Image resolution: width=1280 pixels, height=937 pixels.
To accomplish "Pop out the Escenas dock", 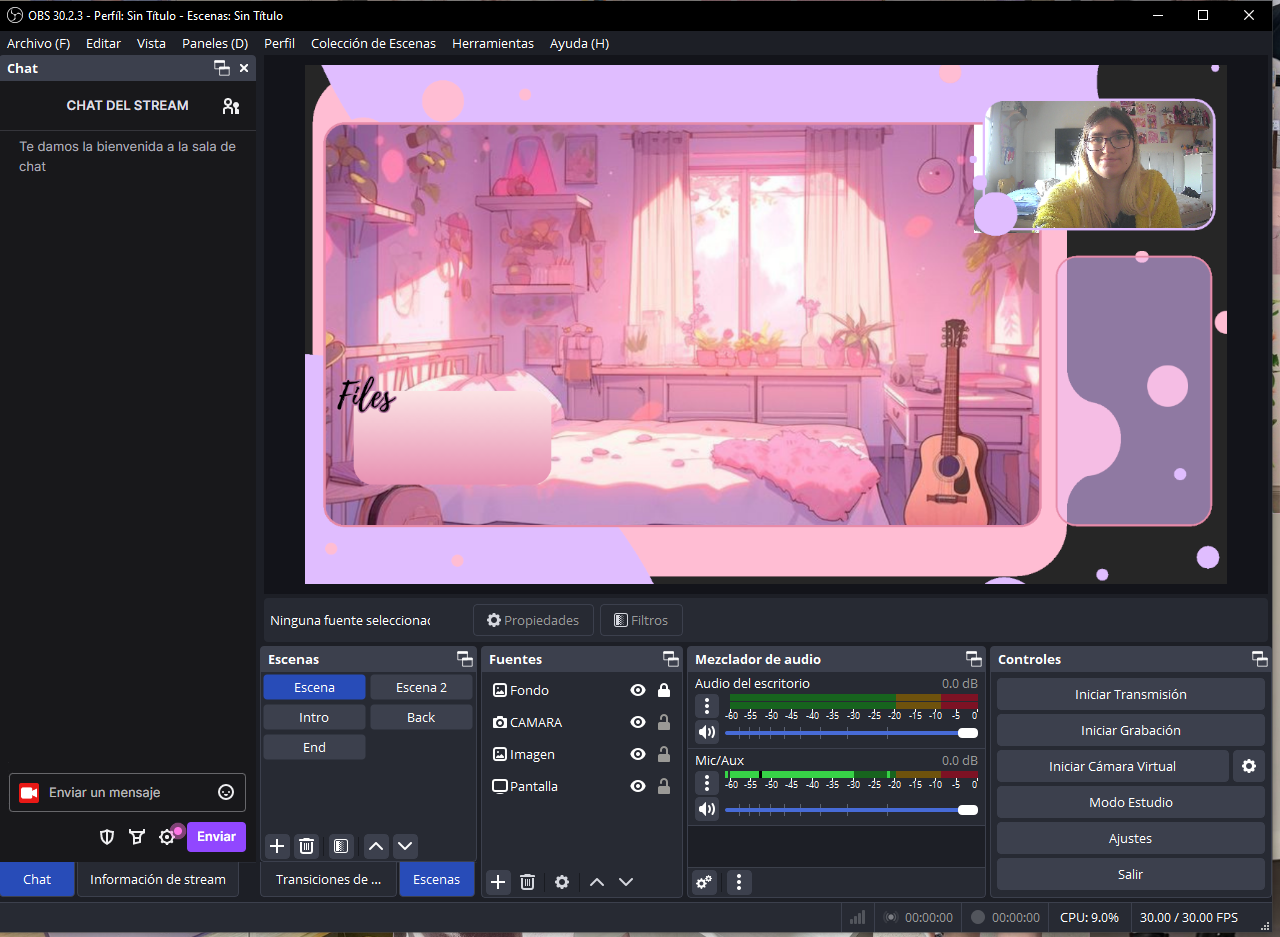I will coord(465,659).
